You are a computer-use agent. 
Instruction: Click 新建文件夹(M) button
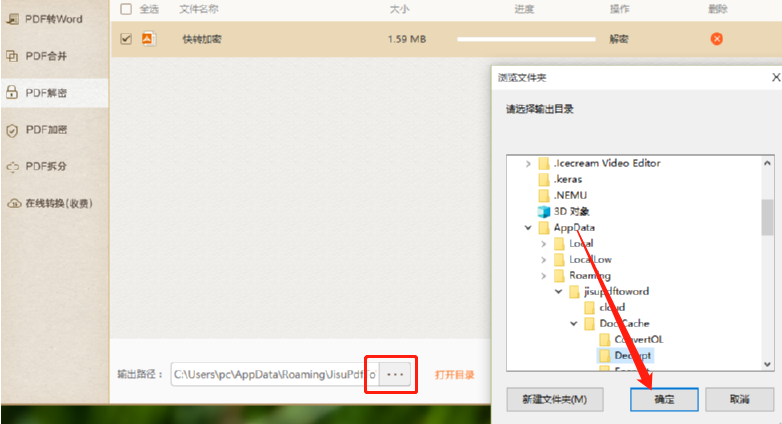tap(555, 400)
